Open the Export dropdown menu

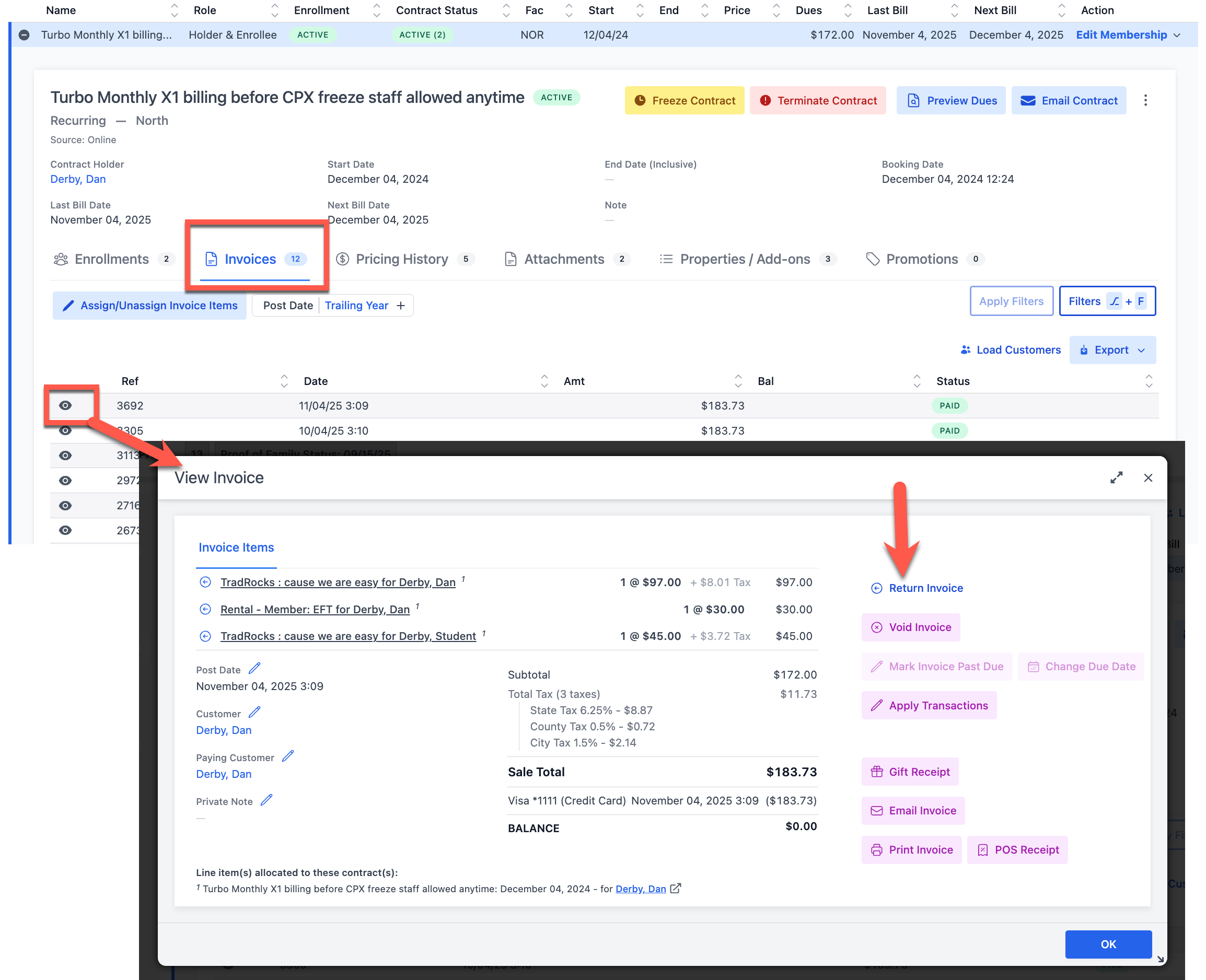pos(1112,350)
